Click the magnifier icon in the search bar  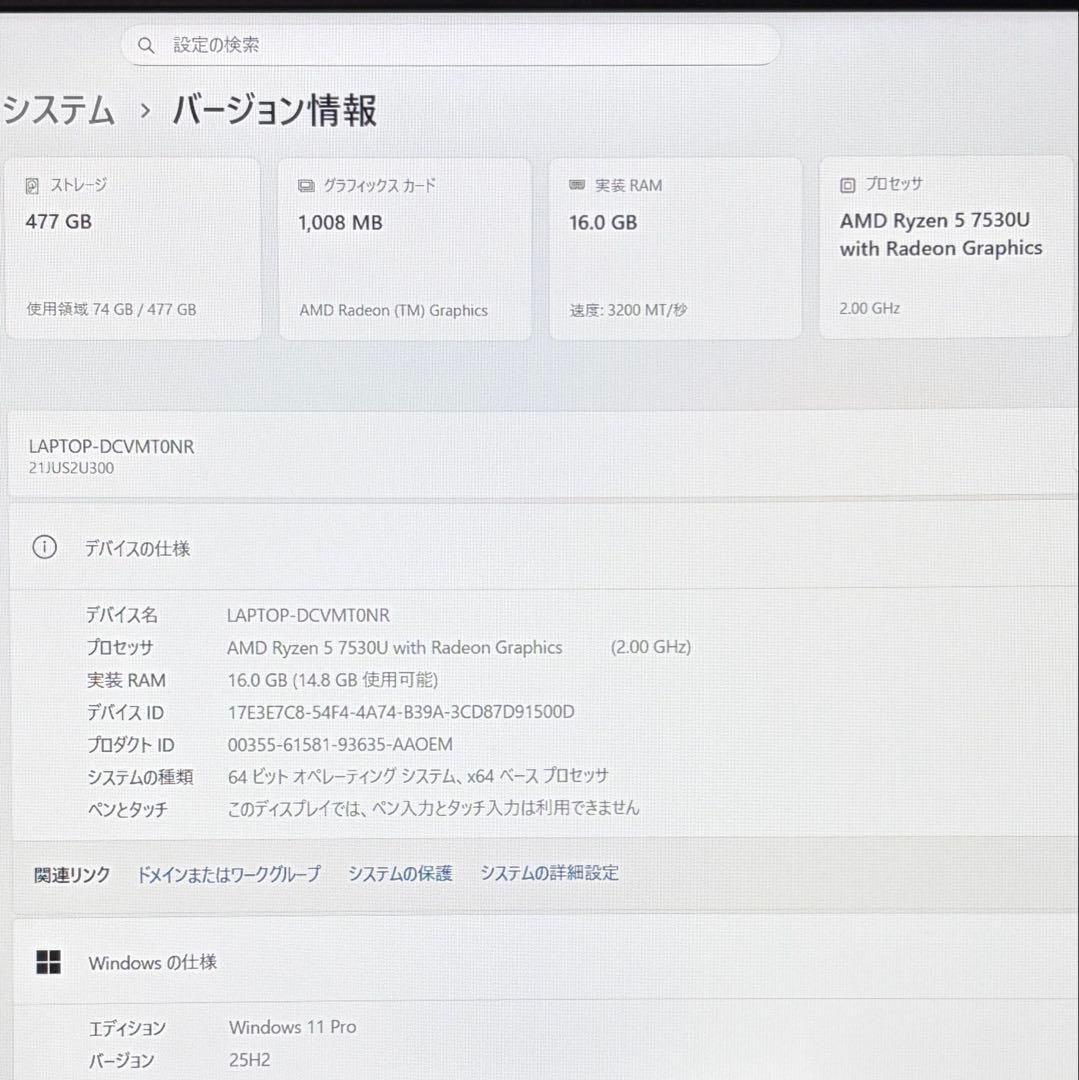[146, 45]
